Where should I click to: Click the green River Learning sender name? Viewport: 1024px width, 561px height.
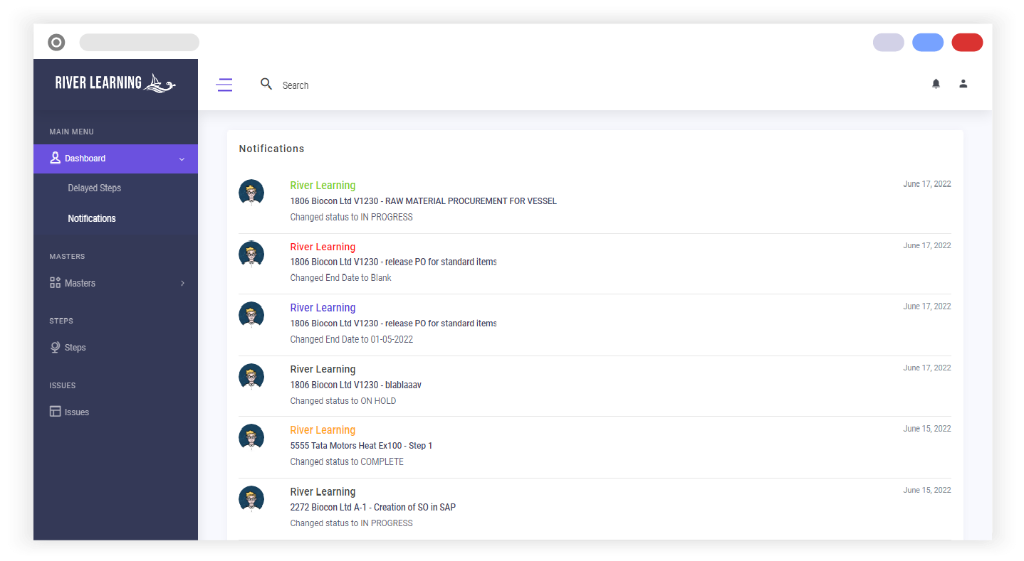pos(323,185)
